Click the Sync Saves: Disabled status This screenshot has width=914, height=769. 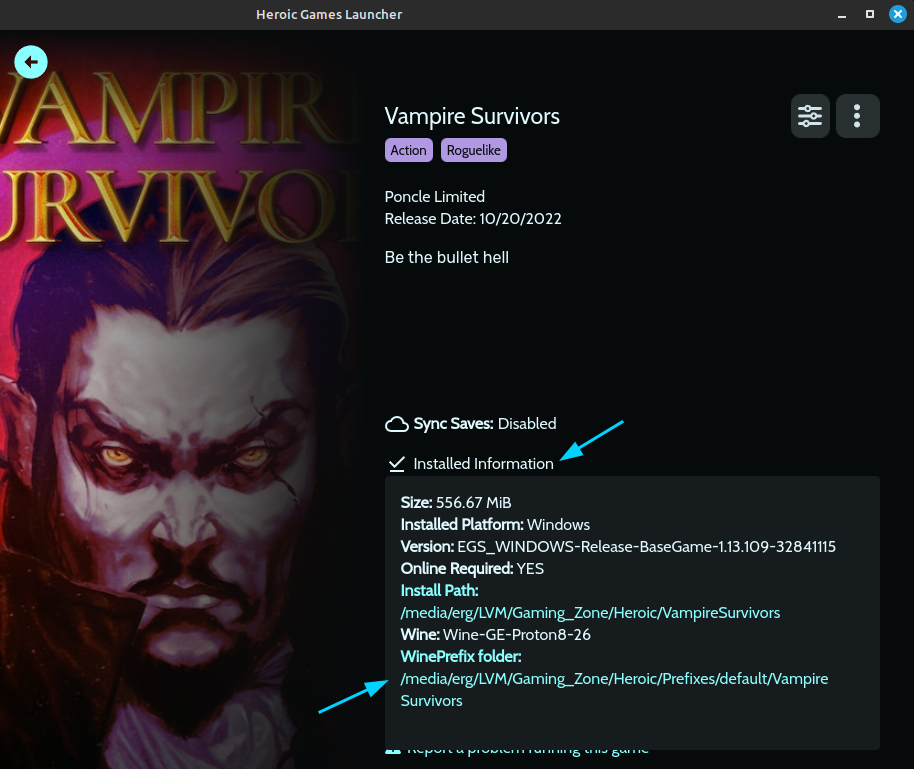coord(485,424)
